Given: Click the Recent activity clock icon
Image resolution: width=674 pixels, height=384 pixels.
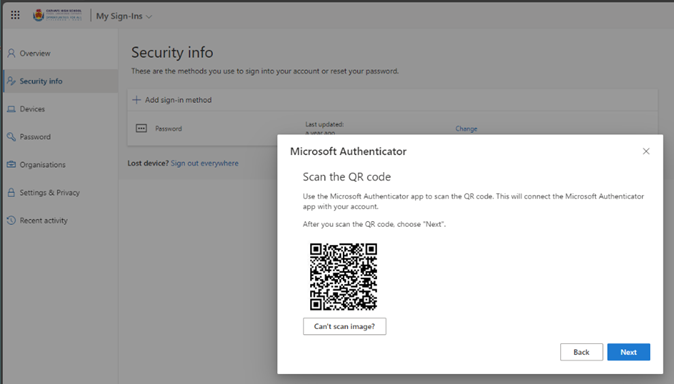Looking at the screenshot, I should [11, 220].
